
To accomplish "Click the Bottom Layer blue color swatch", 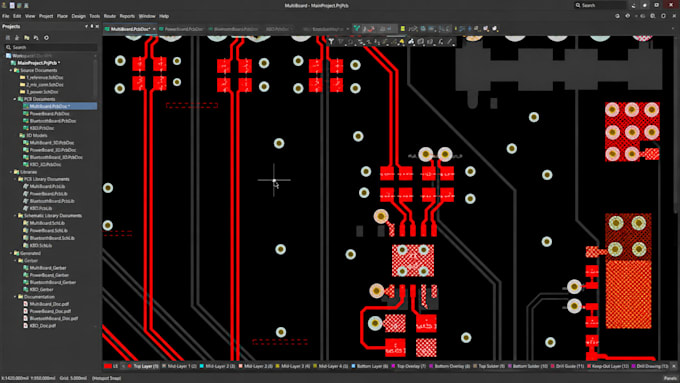I will (x=353, y=366).
